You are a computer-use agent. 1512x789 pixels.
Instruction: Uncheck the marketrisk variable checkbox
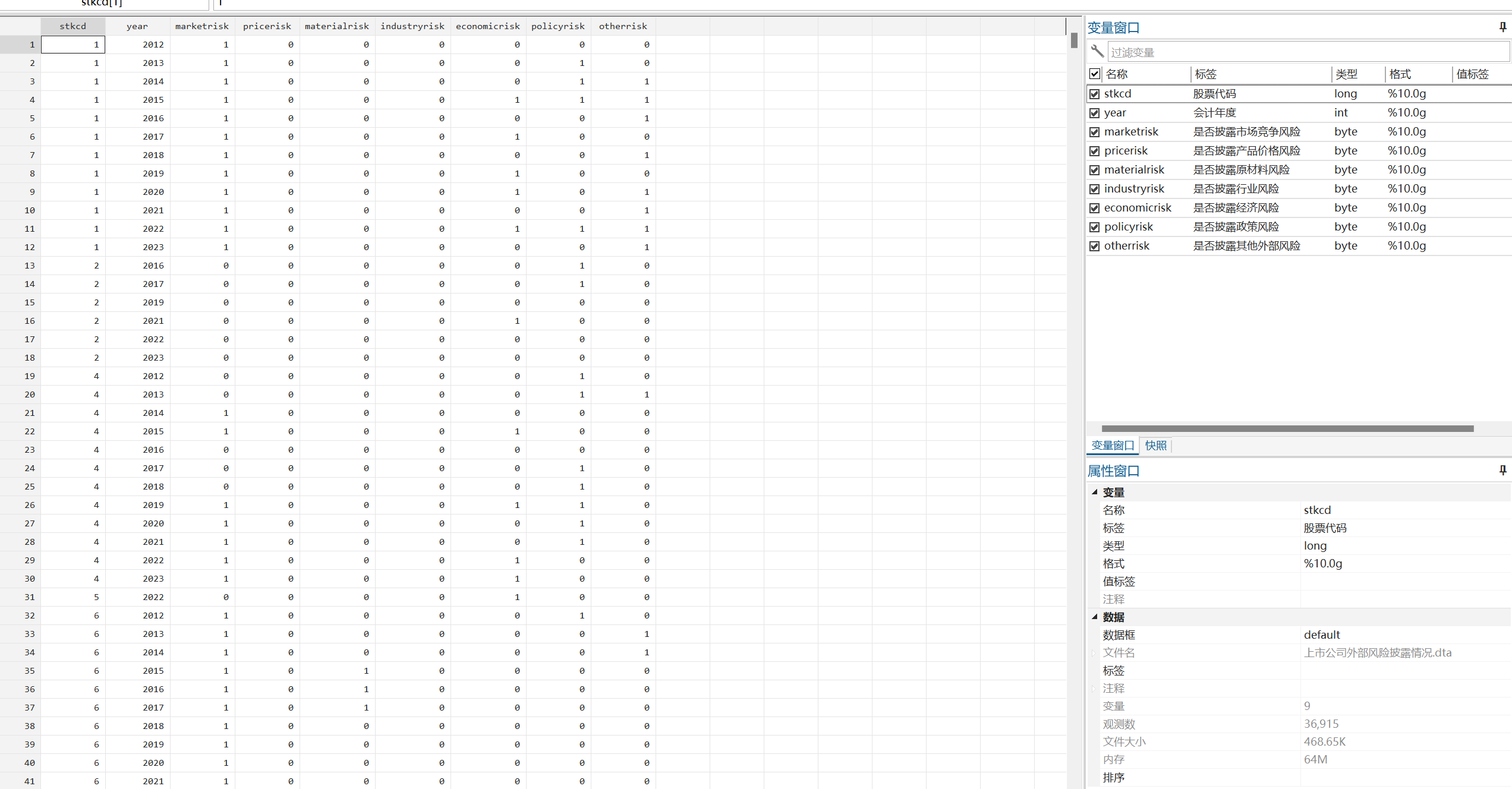point(1095,132)
